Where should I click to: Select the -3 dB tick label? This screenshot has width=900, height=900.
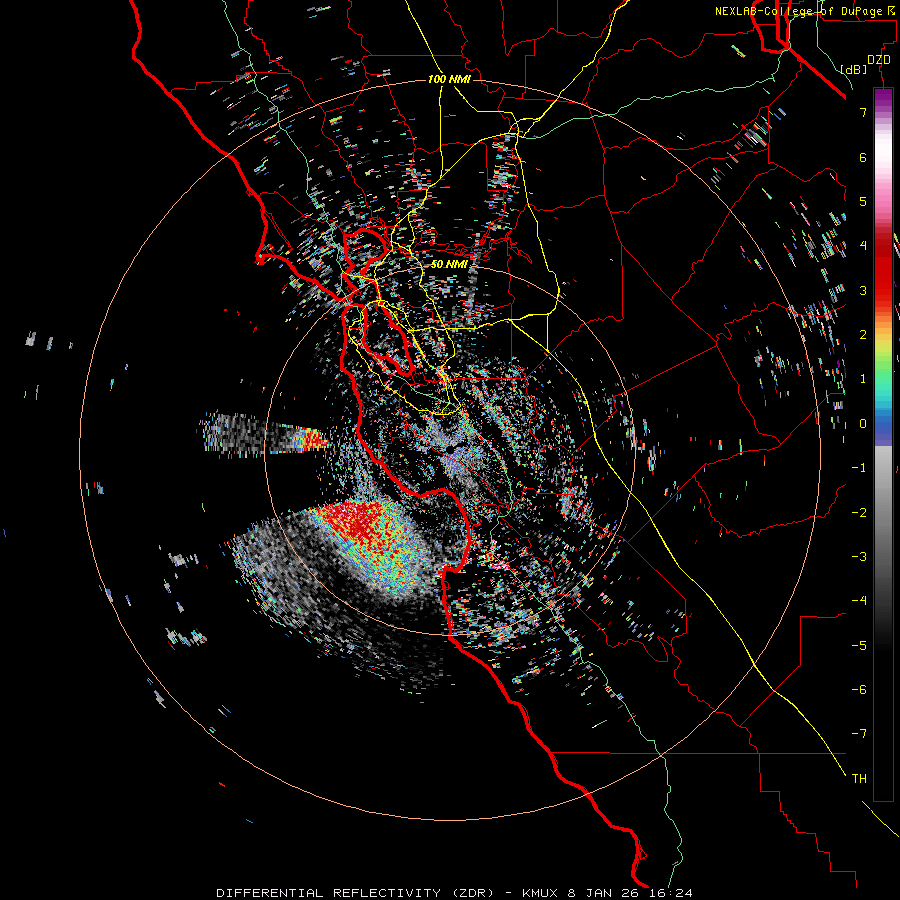(859, 556)
